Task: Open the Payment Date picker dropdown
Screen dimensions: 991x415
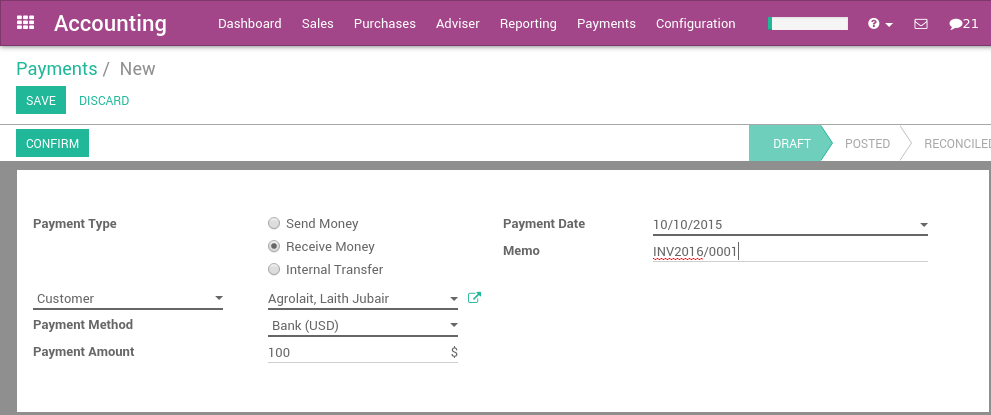Action: (923, 225)
